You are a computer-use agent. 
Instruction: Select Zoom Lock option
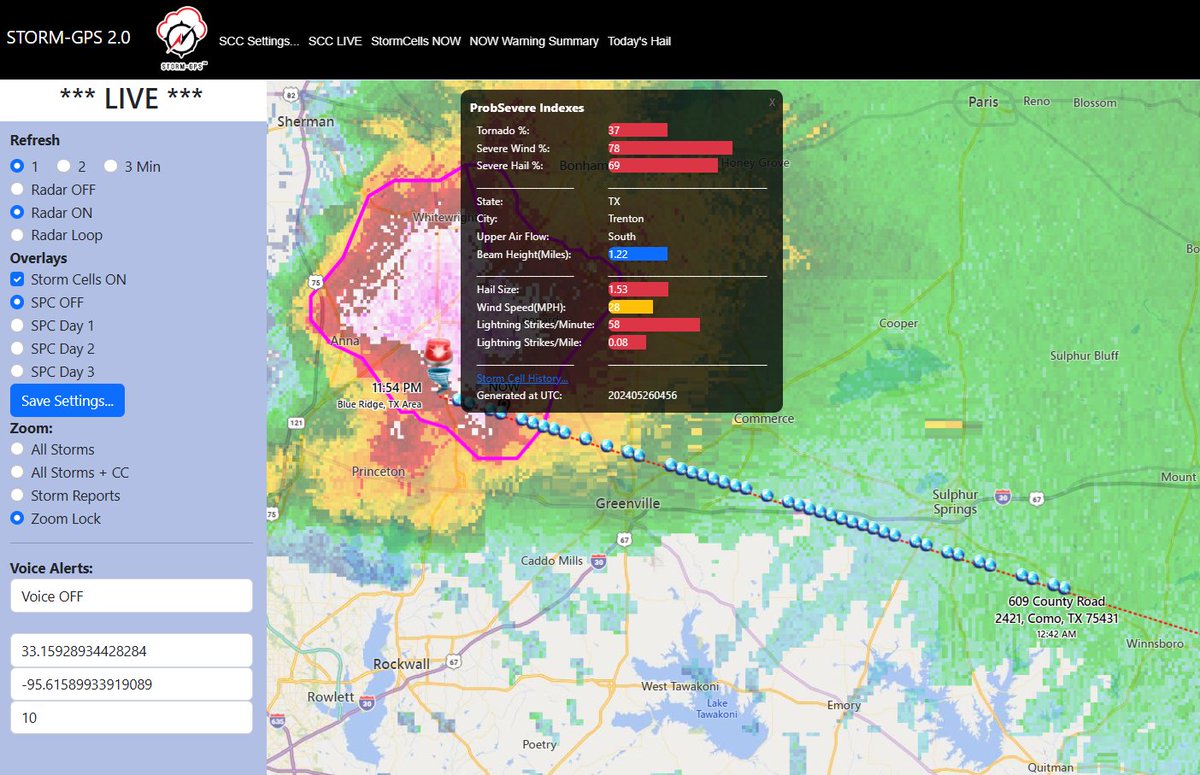click(x=17, y=518)
